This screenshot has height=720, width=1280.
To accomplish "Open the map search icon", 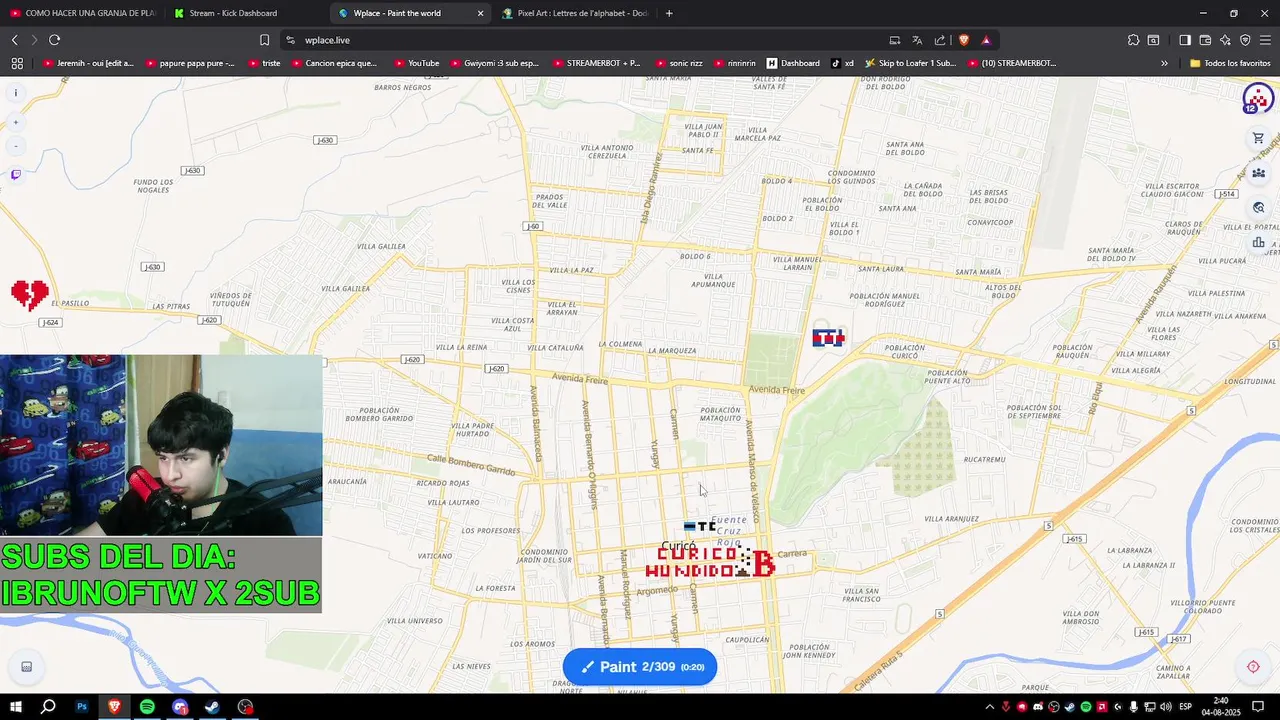I will [x=1258, y=208].
